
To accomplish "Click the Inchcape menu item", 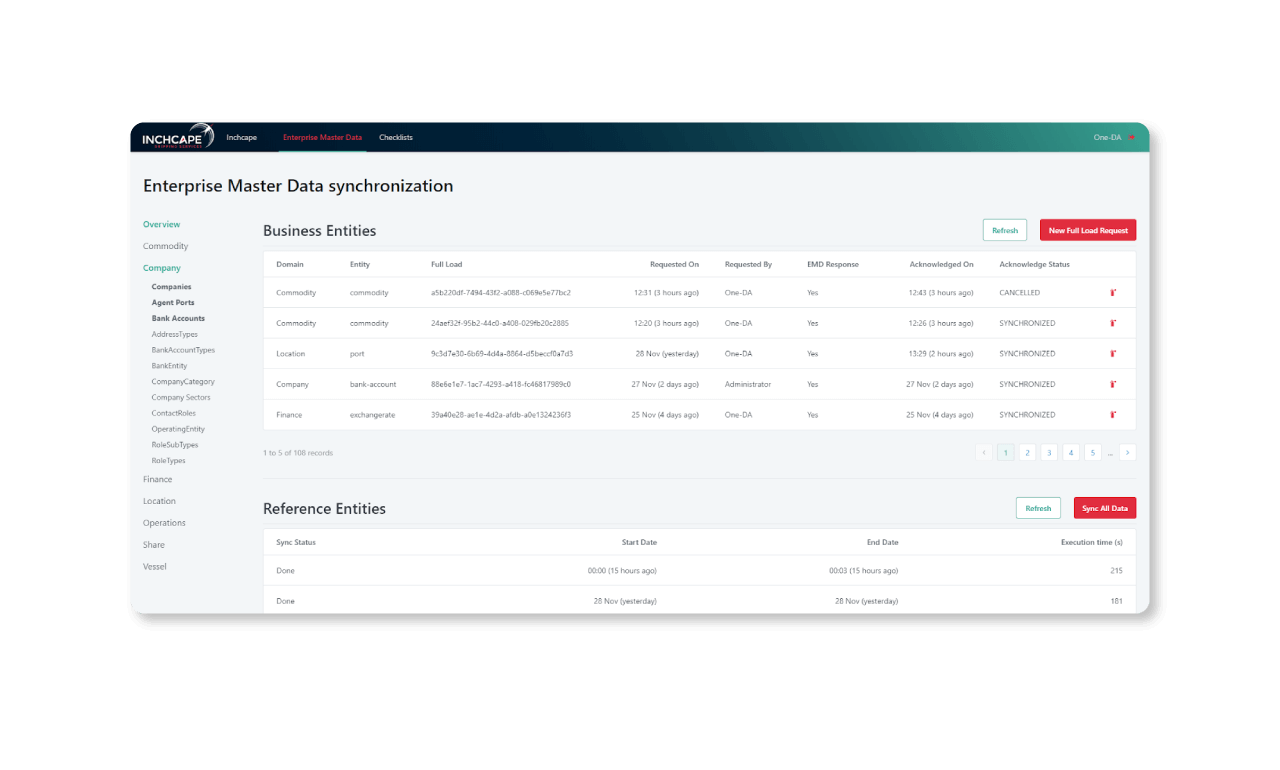I will pyautogui.click(x=241, y=137).
